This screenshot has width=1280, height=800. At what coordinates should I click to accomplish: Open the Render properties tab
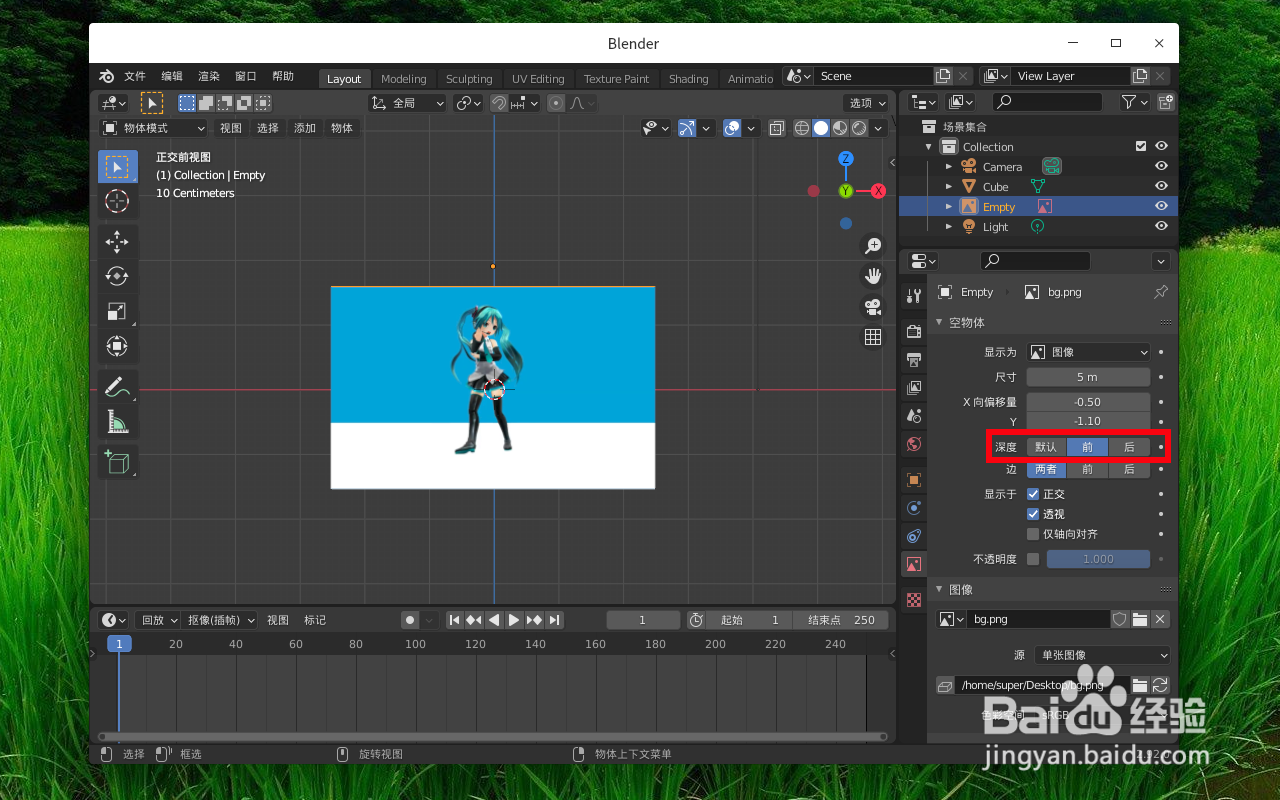[x=913, y=331]
